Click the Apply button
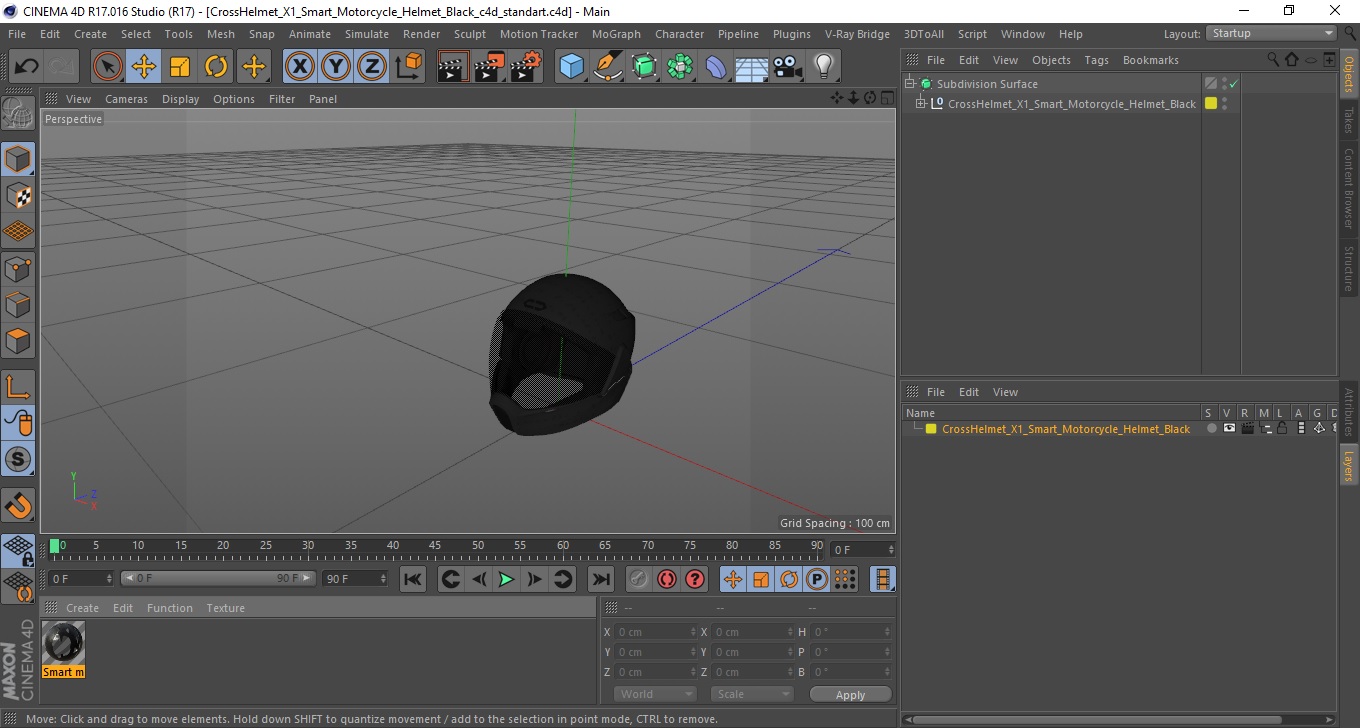This screenshot has width=1360, height=728. point(850,694)
